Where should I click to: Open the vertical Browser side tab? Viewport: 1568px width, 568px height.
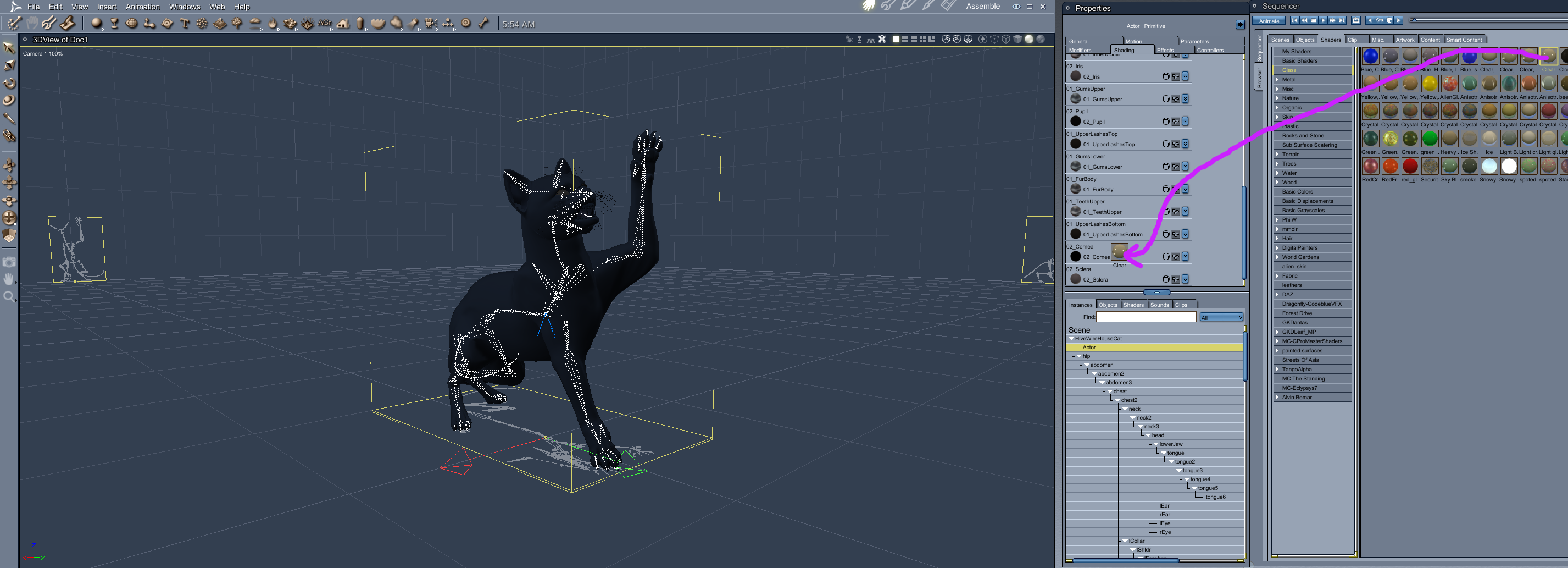pos(1259,78)
